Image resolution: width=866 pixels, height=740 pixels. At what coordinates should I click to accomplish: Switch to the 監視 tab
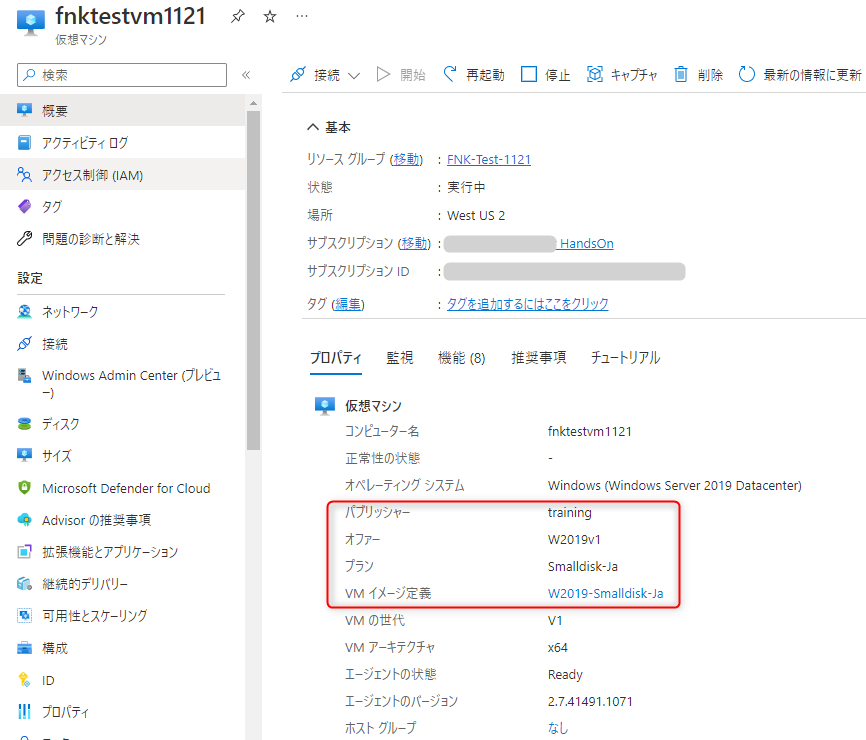pyautogui.click(x=400, y=358)
